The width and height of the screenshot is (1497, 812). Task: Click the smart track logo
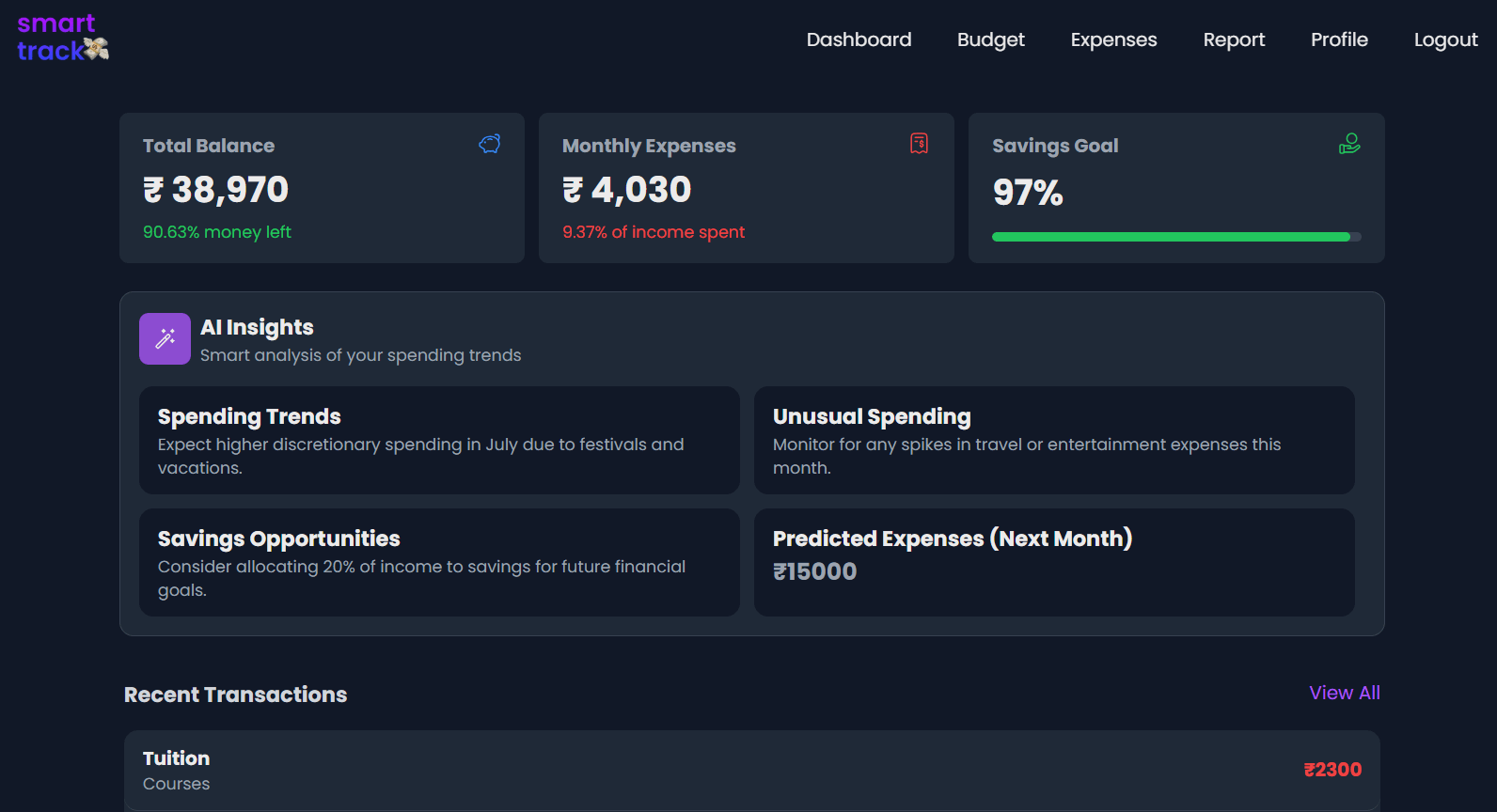(x=62, y=38)
